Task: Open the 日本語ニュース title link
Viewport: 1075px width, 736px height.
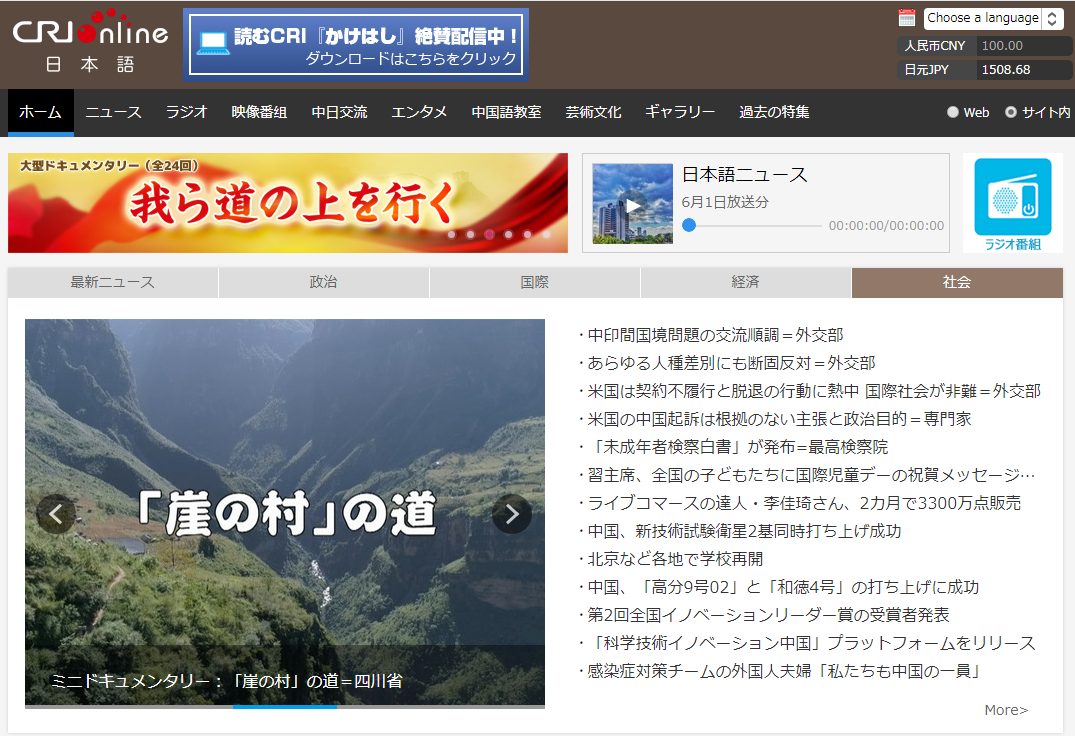Action: pyautogui.click(x=745, y=175)
